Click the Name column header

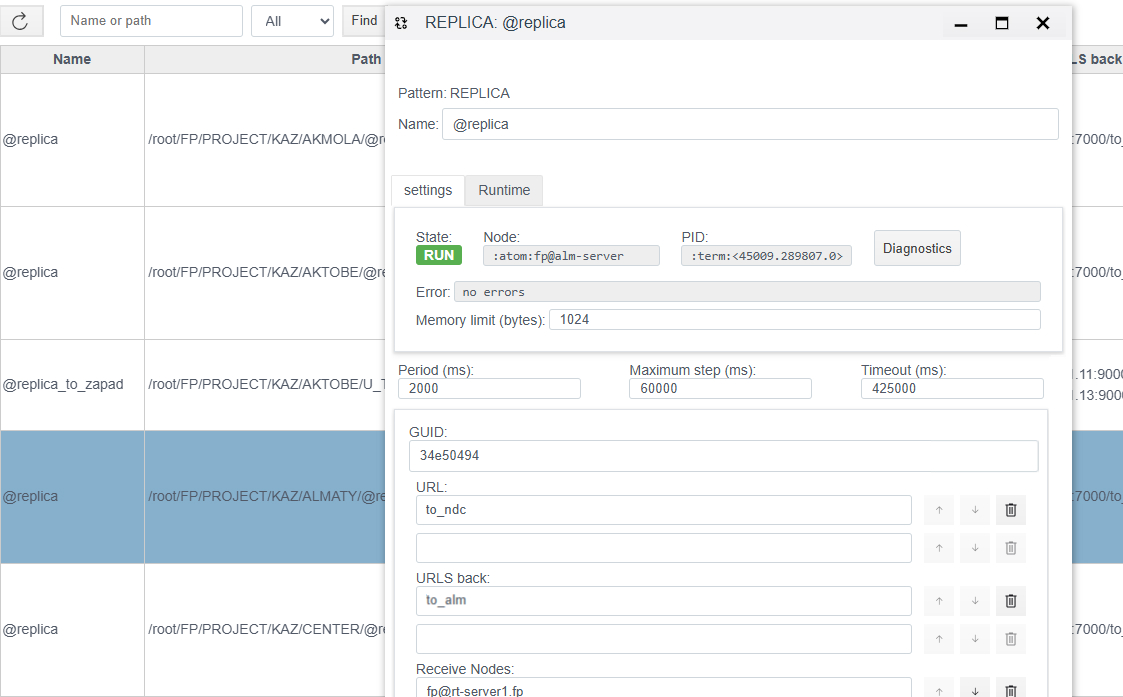click(72, 59)
